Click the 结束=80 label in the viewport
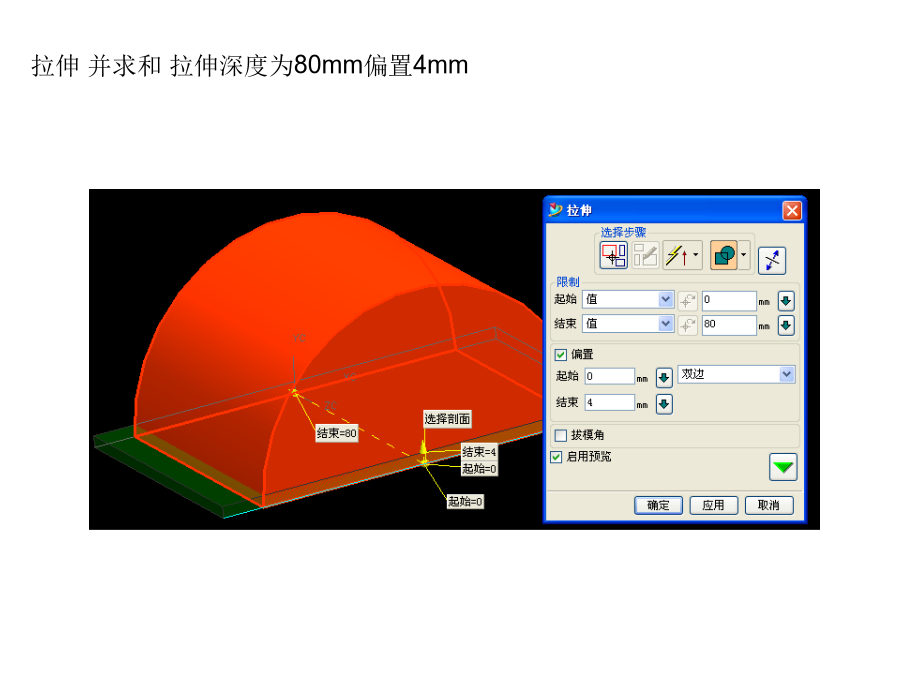 point(337,433)
